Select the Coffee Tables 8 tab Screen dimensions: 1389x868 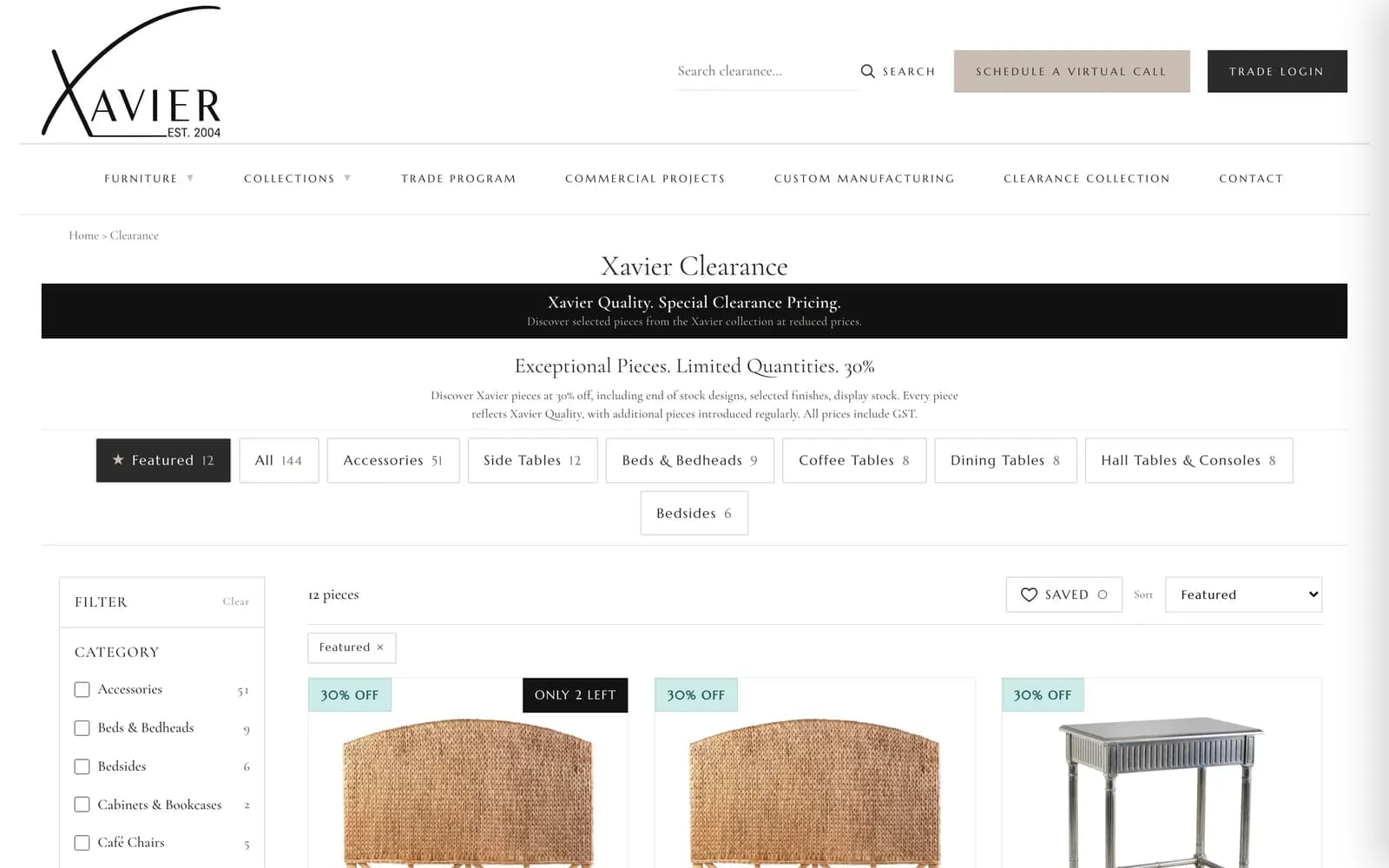[854, 460]
